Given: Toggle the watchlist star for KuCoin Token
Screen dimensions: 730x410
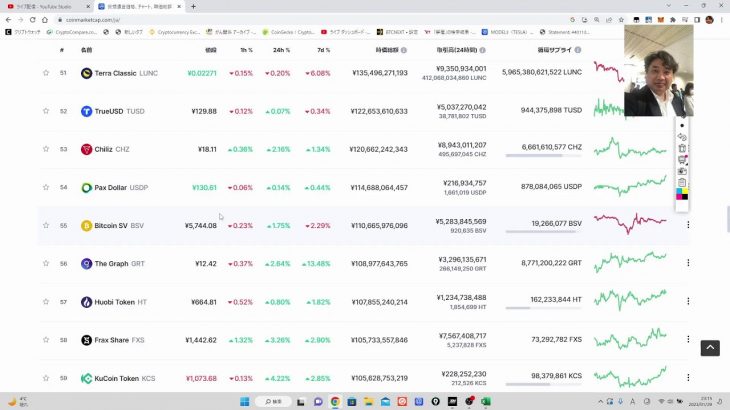Looking at the screenshot, I should point(46,378).
